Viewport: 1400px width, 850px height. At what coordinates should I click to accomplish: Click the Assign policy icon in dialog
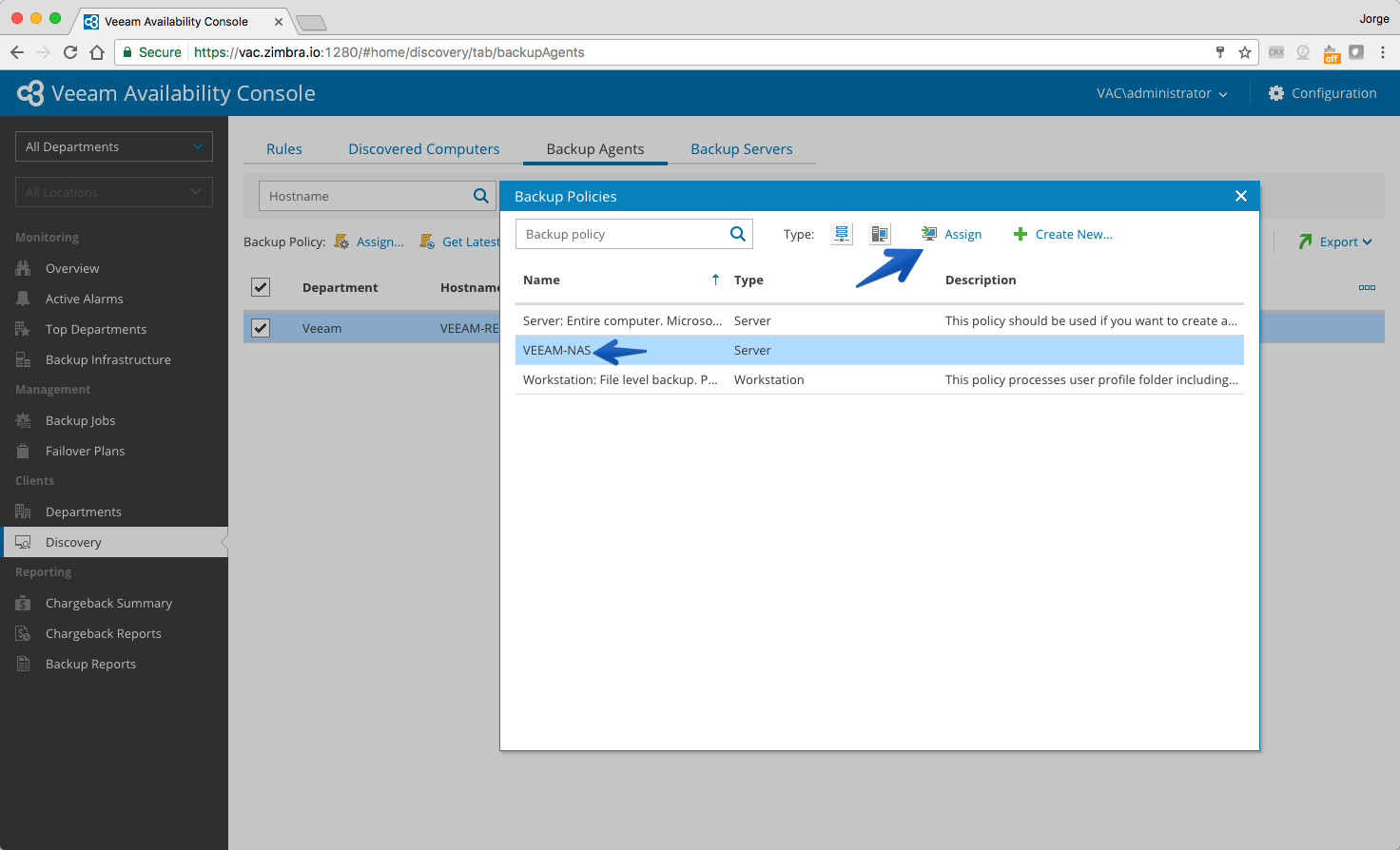(x=929, y=234)
